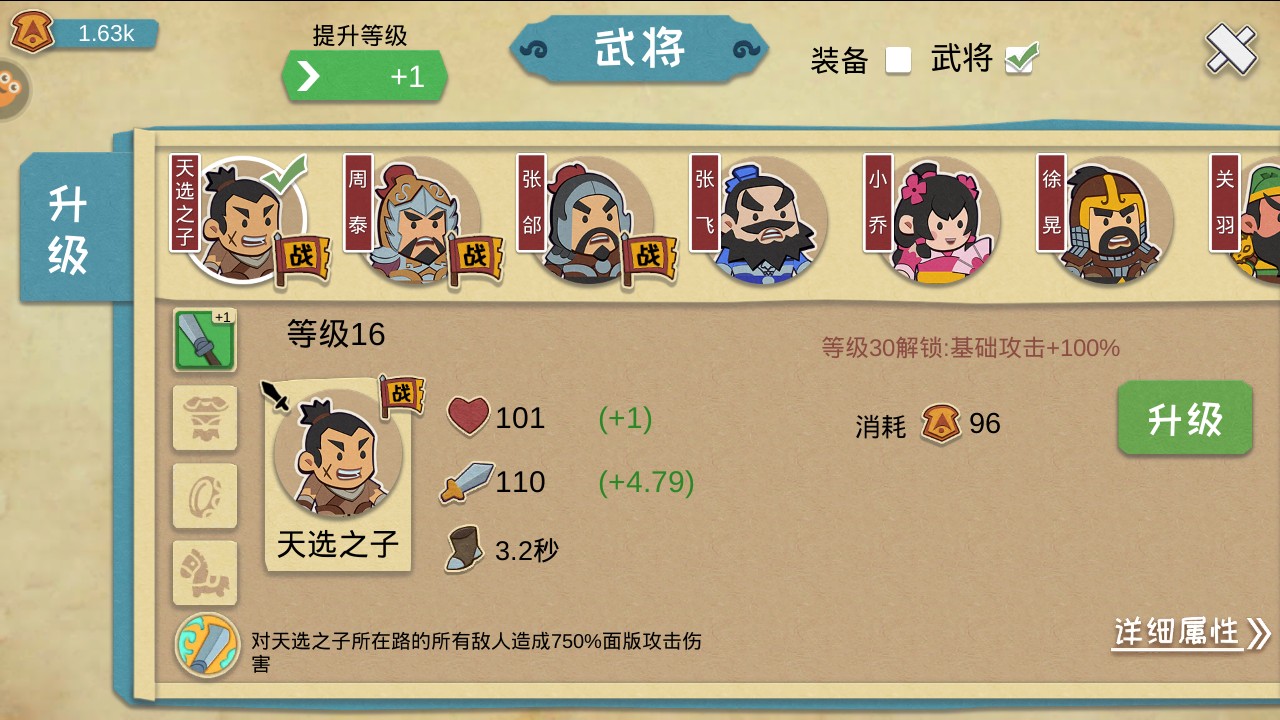Tap the currency icon showing 1.63k
Screen dimensions: 1280x720
[x=32, y=32]
